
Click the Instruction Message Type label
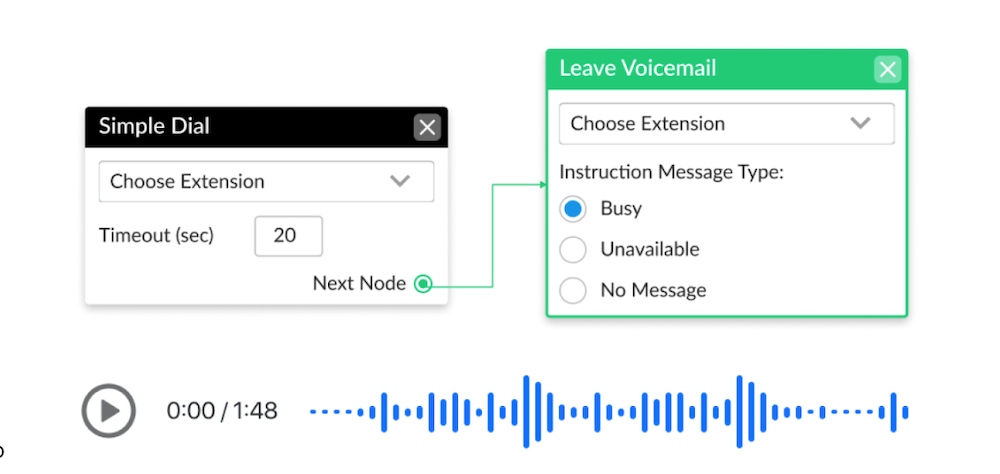[x=671, y=172]
